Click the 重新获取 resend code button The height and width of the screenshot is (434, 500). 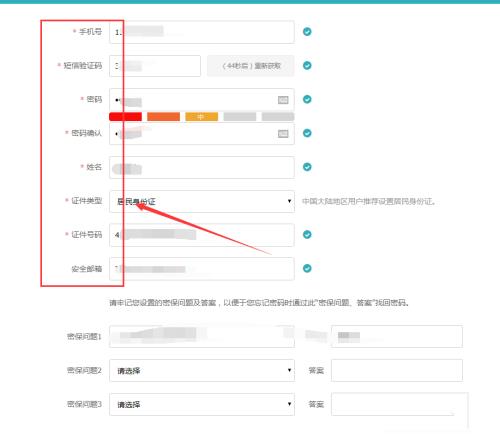(251, 66)
